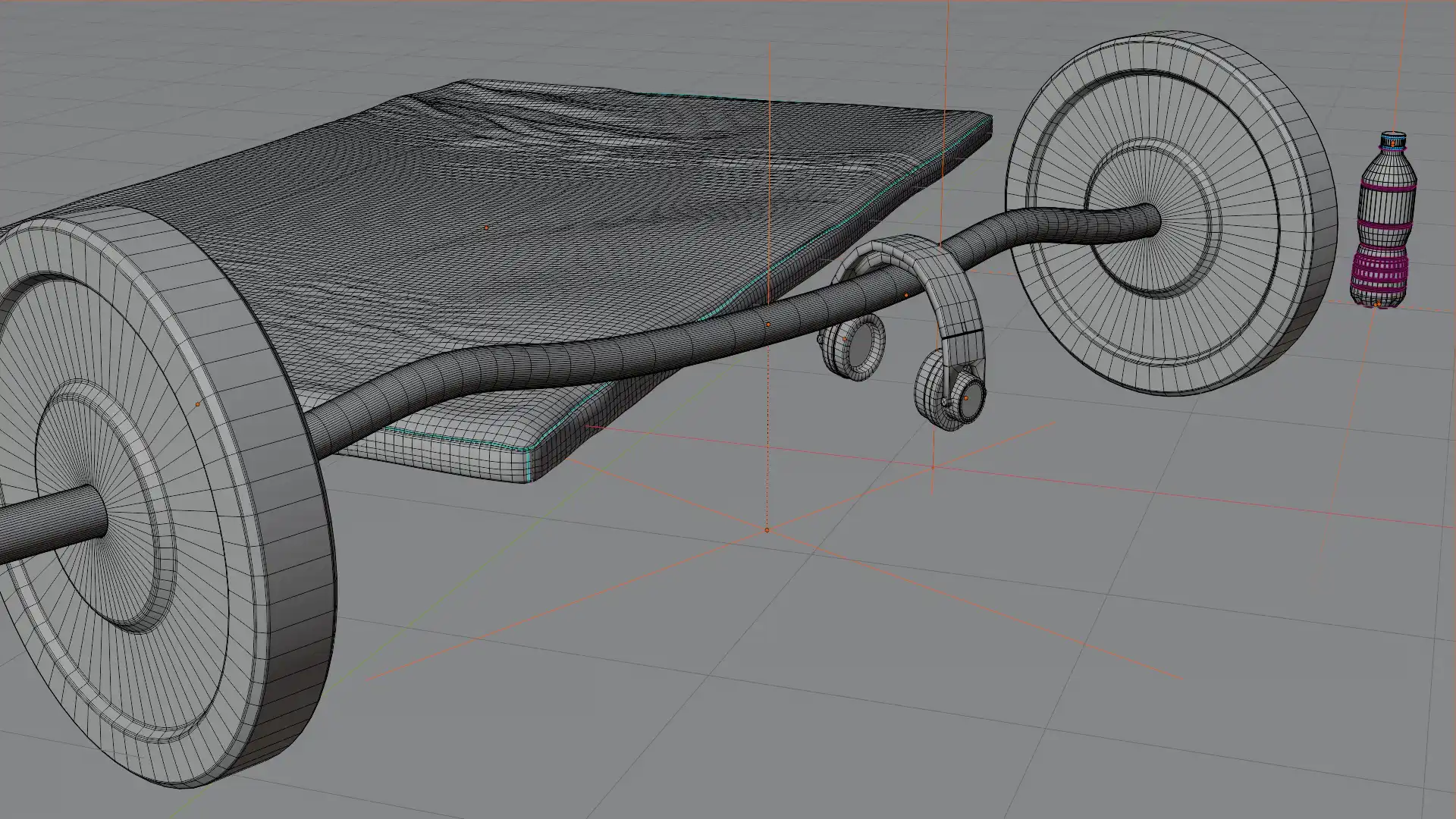This screenshot has width=1456, height=819.
Task: Click the bottle's upper pink label band
Action: pyautogui.click(x=1387, y=184)
